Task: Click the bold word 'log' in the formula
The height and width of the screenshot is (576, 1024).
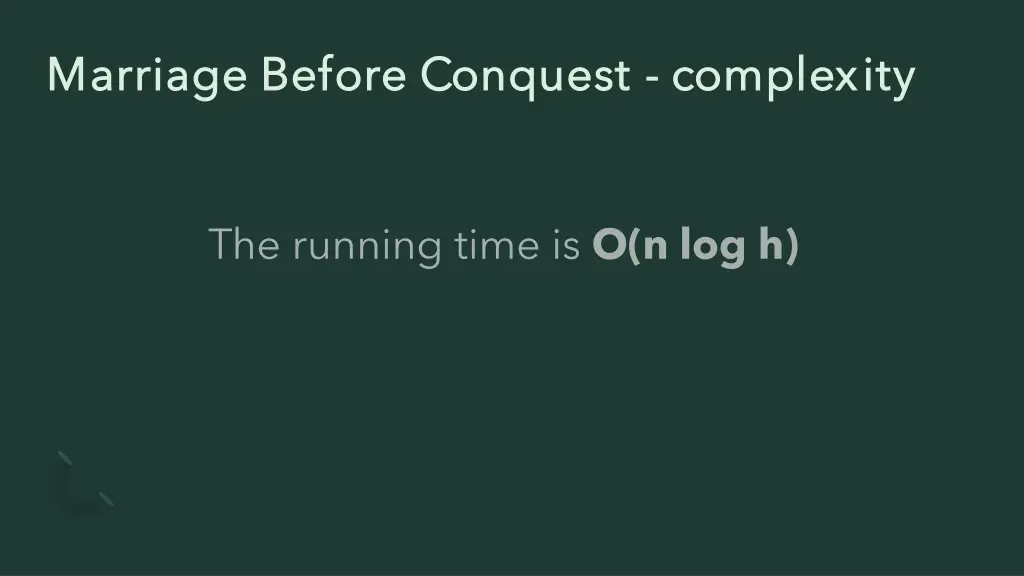Action: (x=712, y=247)
